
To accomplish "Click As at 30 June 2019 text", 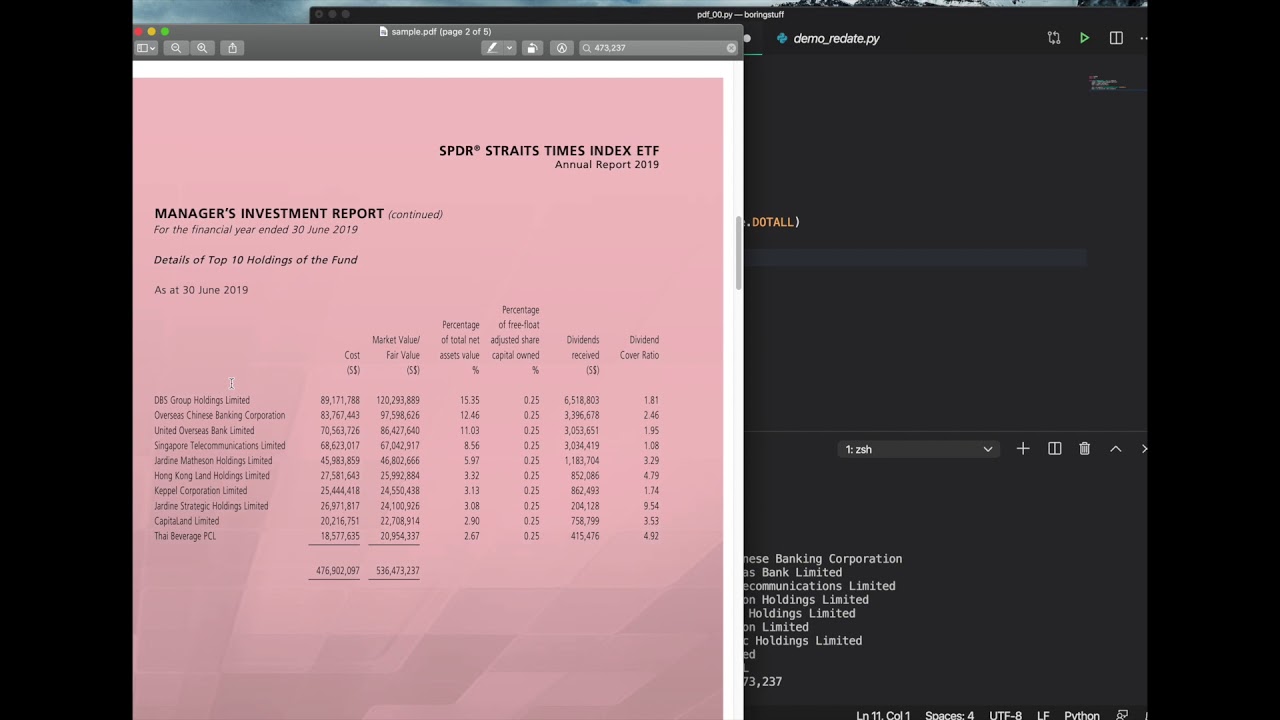I will (x=201, y=289).
